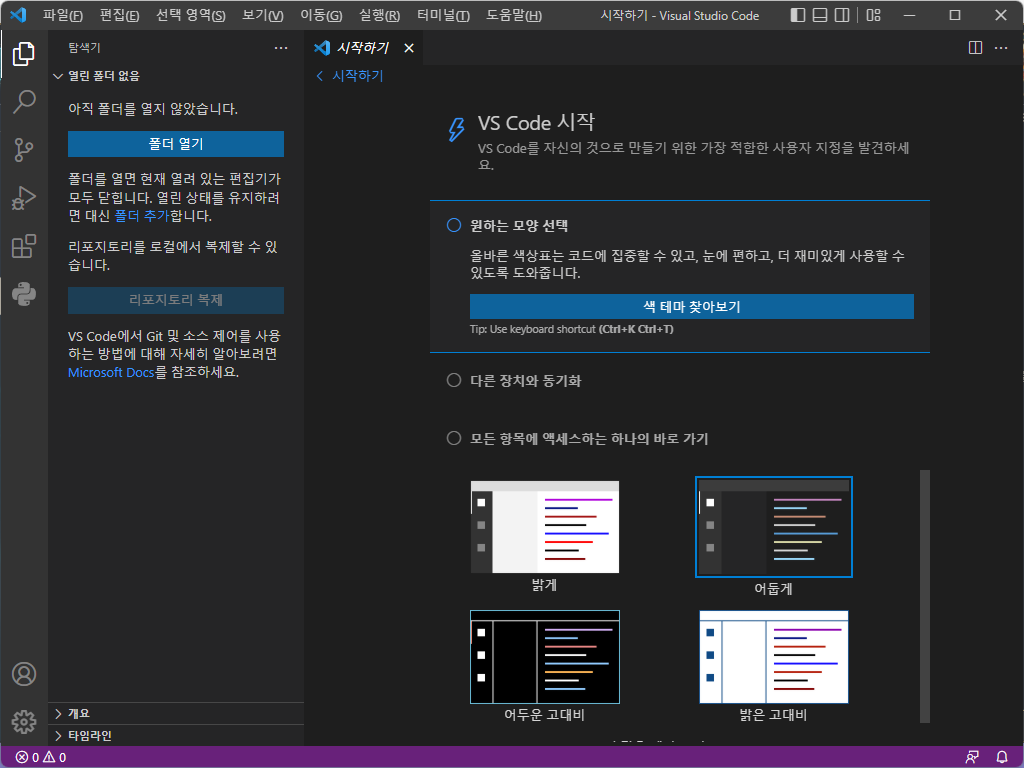Screen dimensions: 1024x768
Task: Toggle secondary side bar layout icon
Action: pyautogui.click(x=842, y=15)
